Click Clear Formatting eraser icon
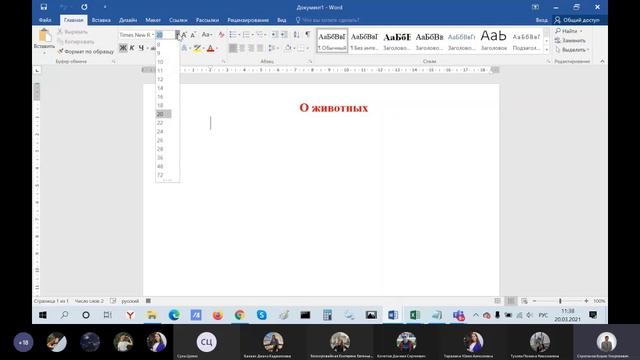Viewport: 640px width, 360px height. point(221,35)
